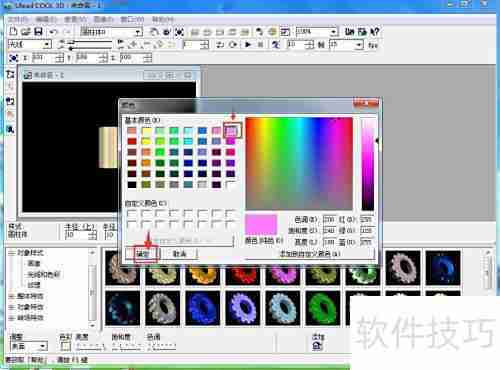Click the Open file icon in toolbar

pos(26,32)
